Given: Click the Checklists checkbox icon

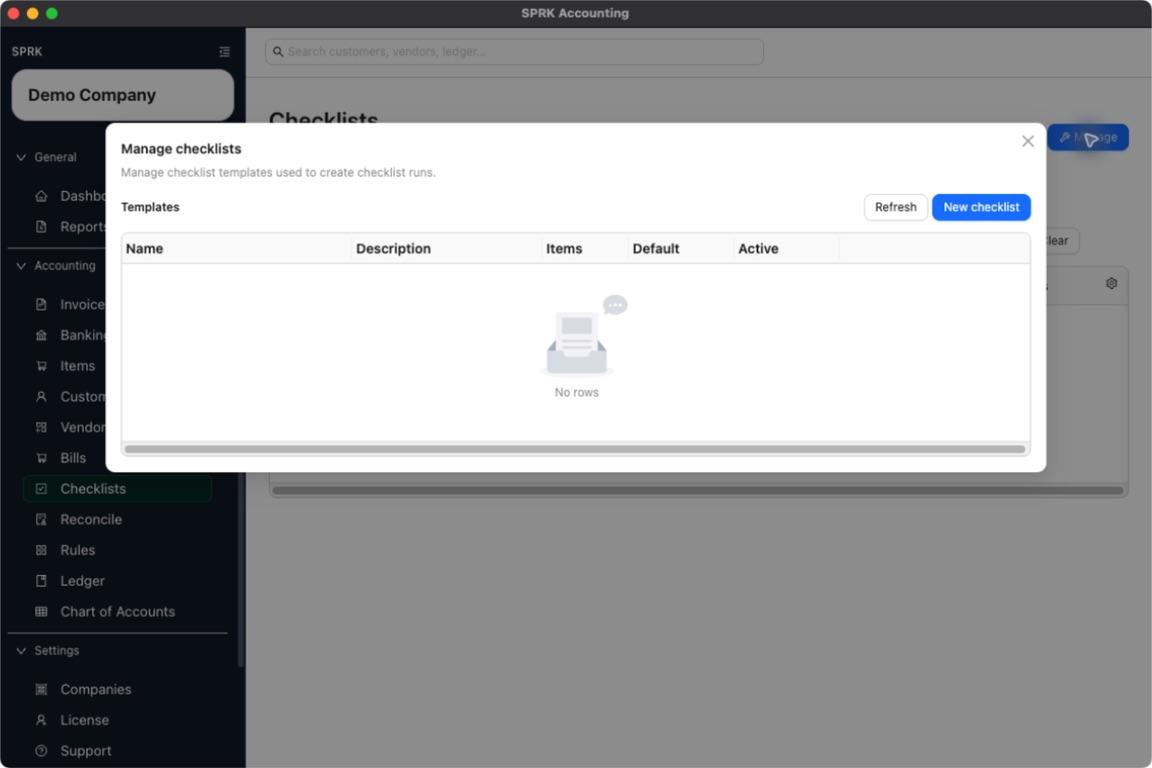Looking at the screenshot, I should 41,489.
